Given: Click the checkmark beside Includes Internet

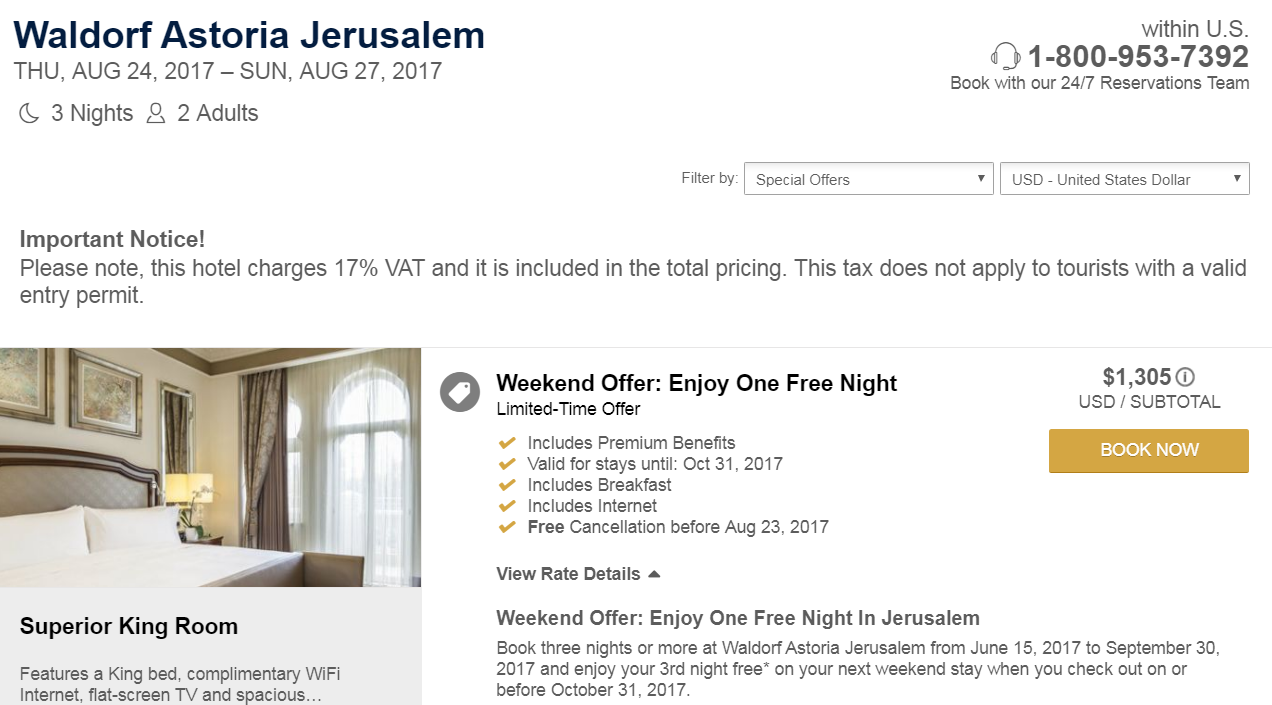Looking at the screenshot, I should pyautogui.click(x=507, y=506).
